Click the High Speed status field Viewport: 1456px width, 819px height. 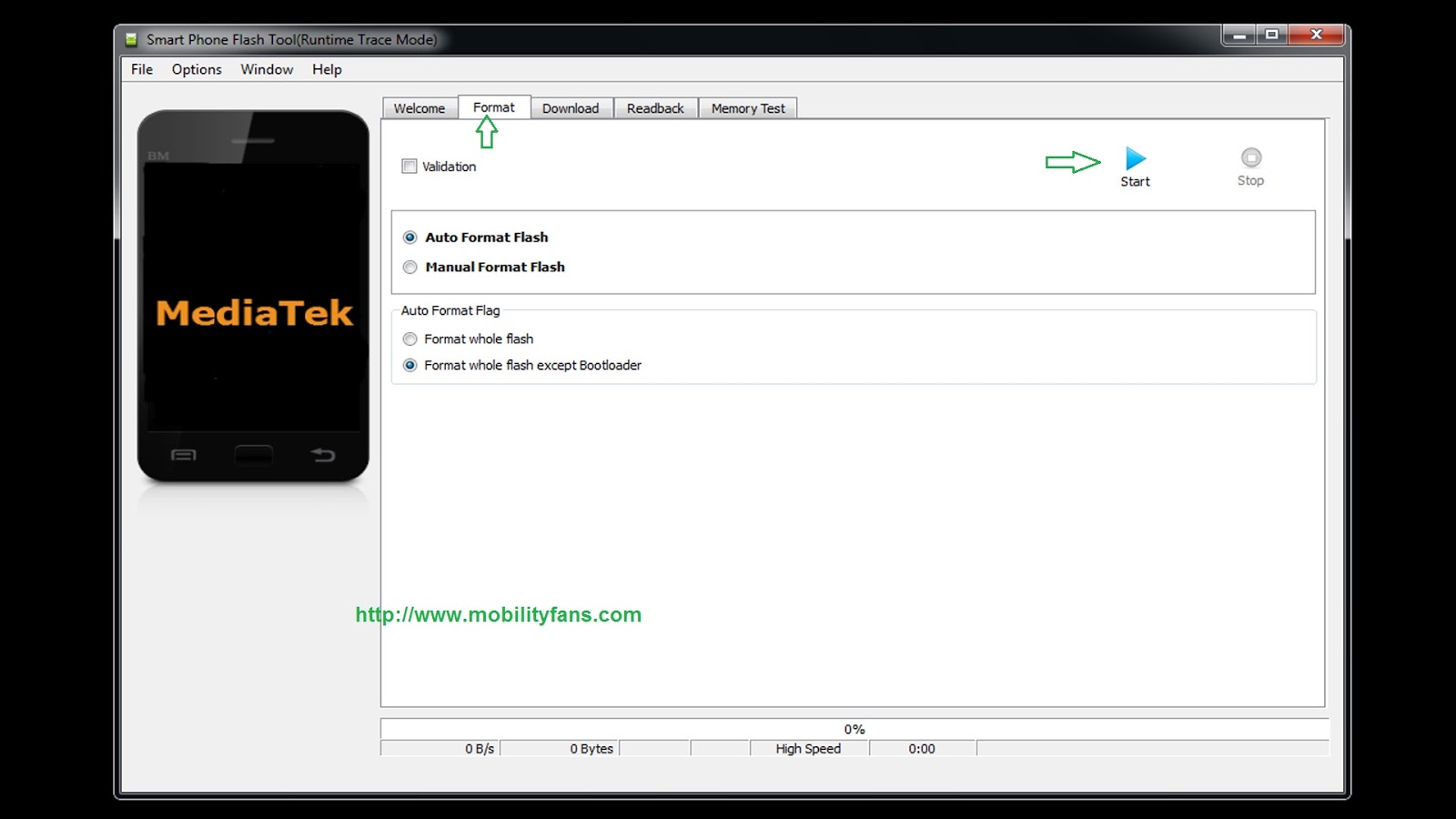tap(809, 748)
